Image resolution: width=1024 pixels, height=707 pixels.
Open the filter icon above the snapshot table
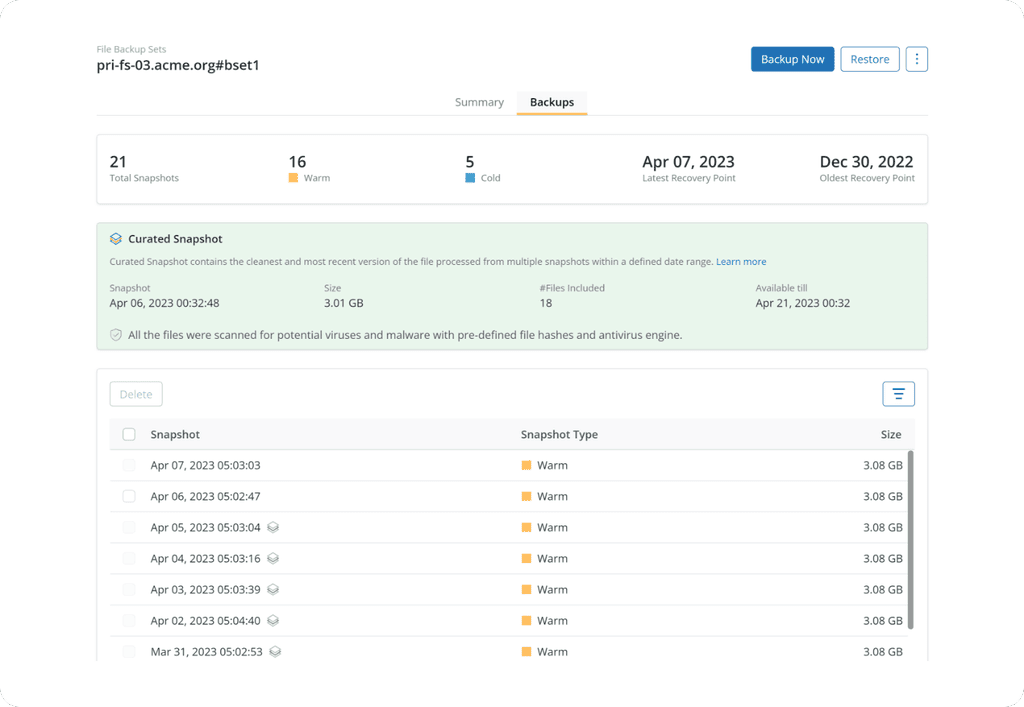897,393
